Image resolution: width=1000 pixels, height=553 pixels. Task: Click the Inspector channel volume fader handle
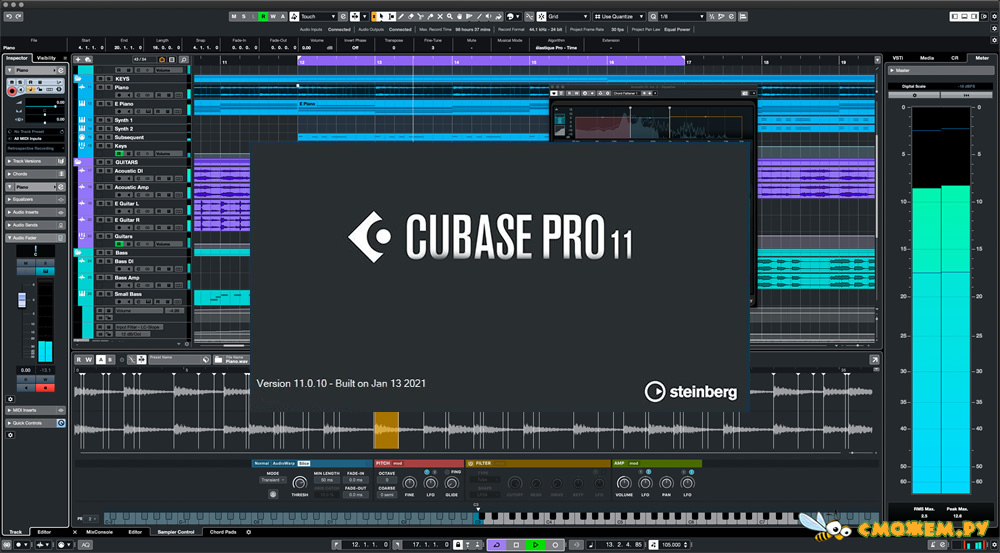coord(21,300)
